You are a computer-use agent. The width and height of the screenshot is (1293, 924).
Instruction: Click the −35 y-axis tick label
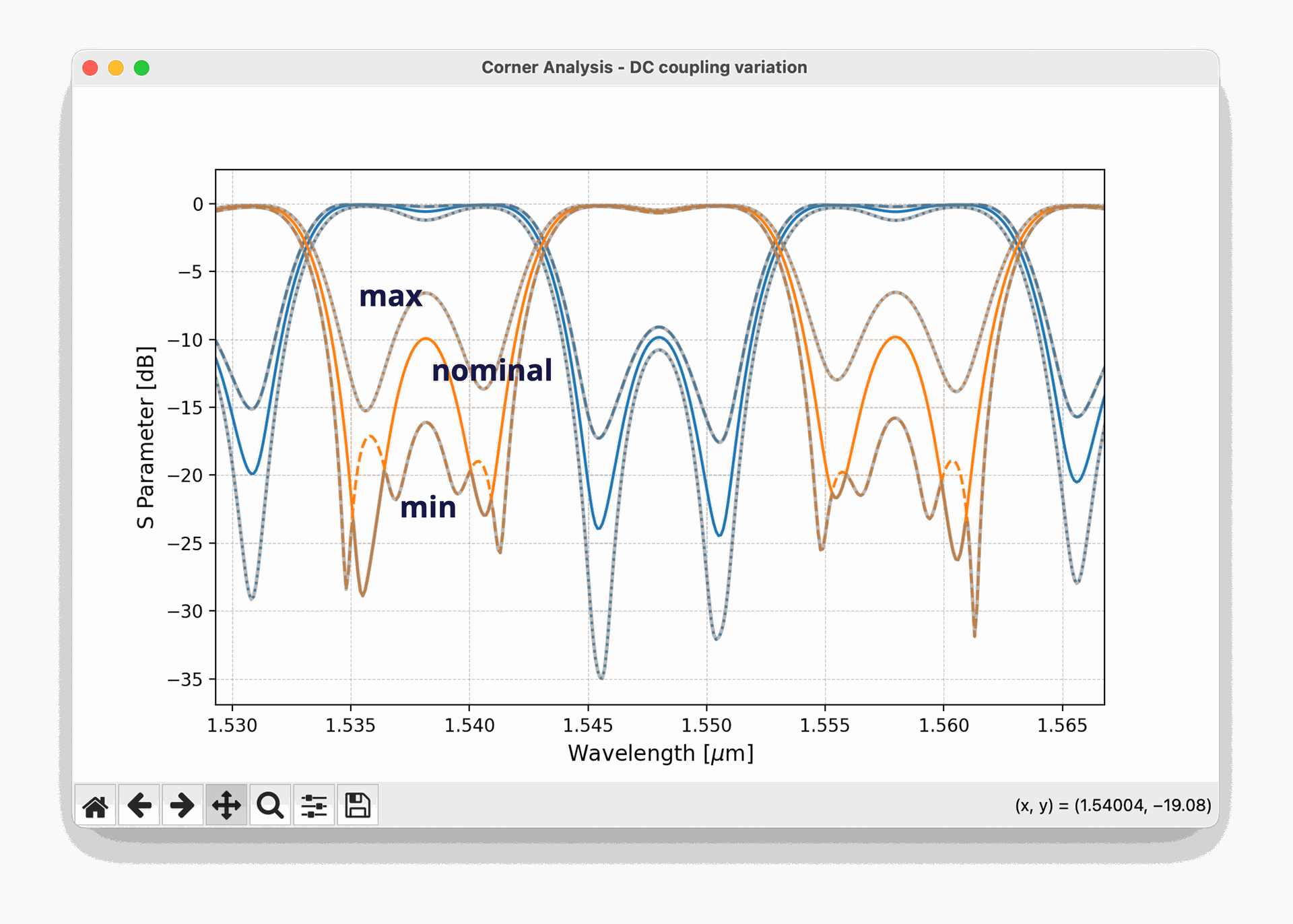[185, 680]
